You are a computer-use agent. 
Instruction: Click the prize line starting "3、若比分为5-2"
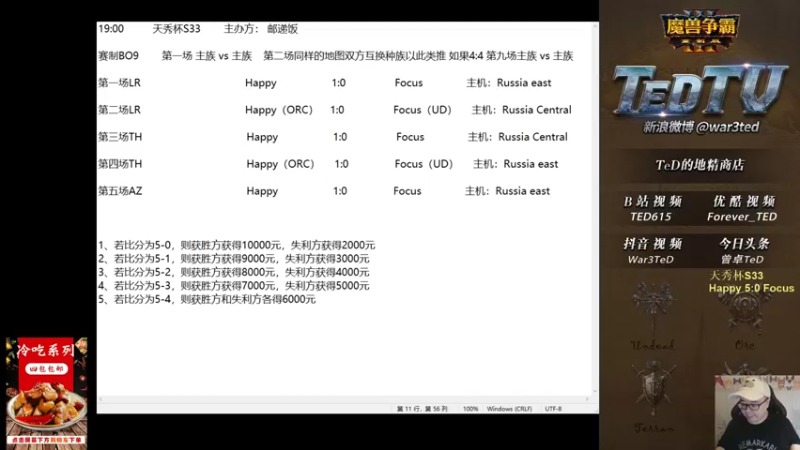click(x=234, y=272)
